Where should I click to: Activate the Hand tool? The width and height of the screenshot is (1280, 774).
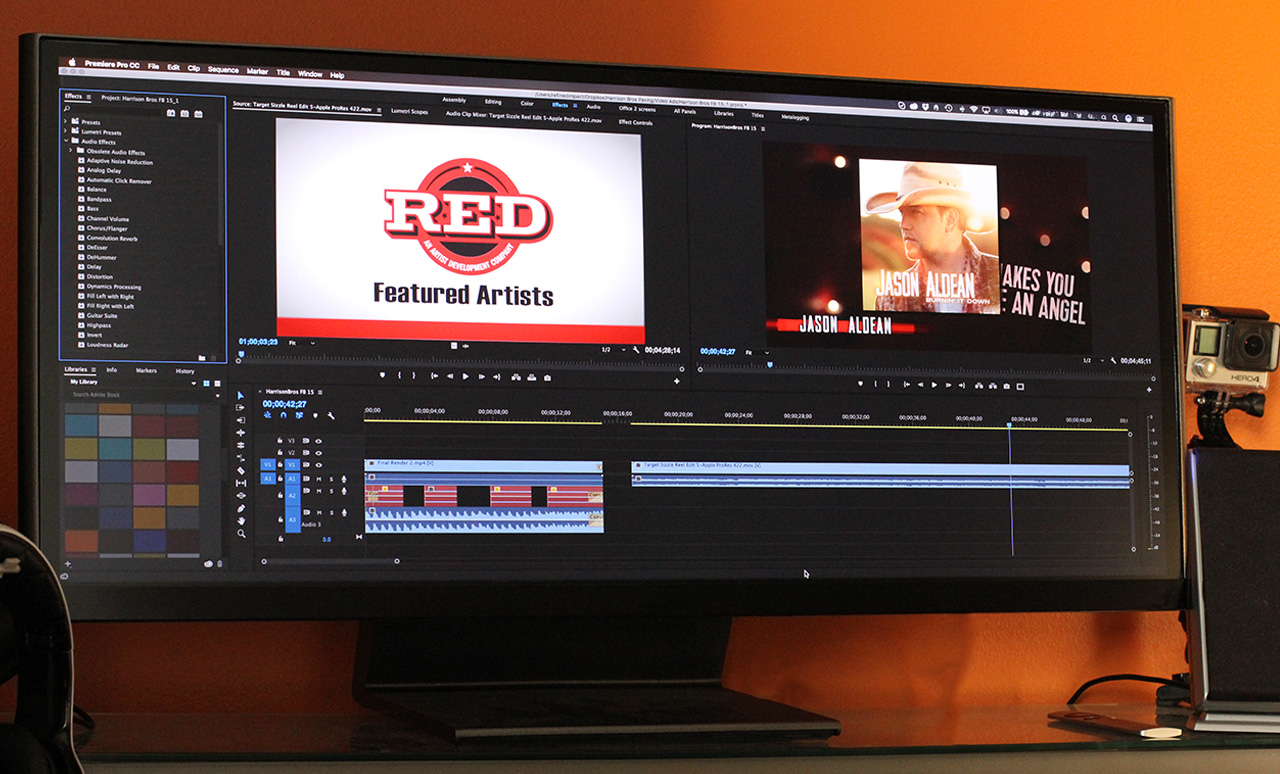tap(240, 521)
